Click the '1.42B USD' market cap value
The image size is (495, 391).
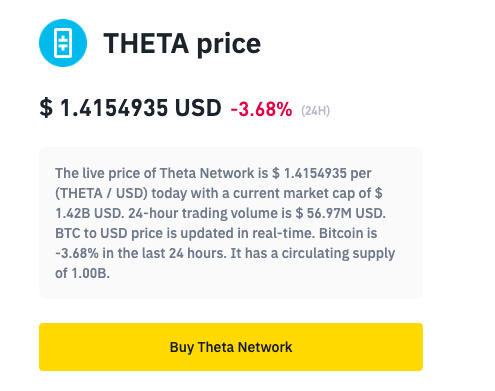[90, 213]
